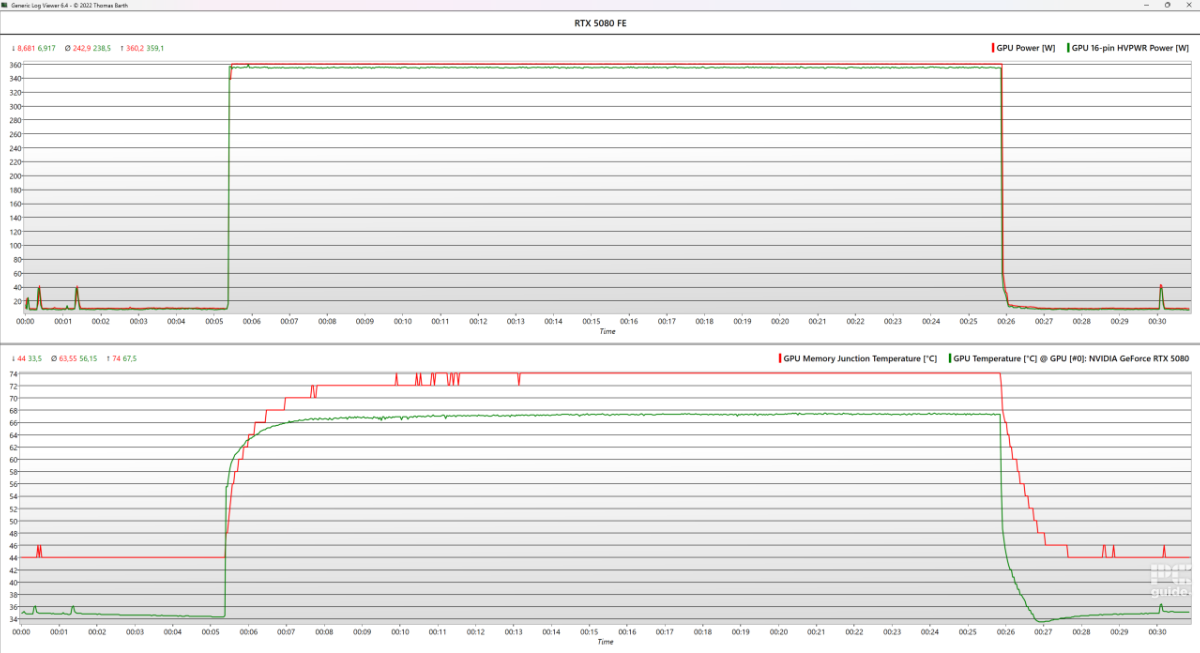Viewport: 1200px width, 653px height.
Task: Click the '68' y-axis label on the temperature chart
Action: 14,410
